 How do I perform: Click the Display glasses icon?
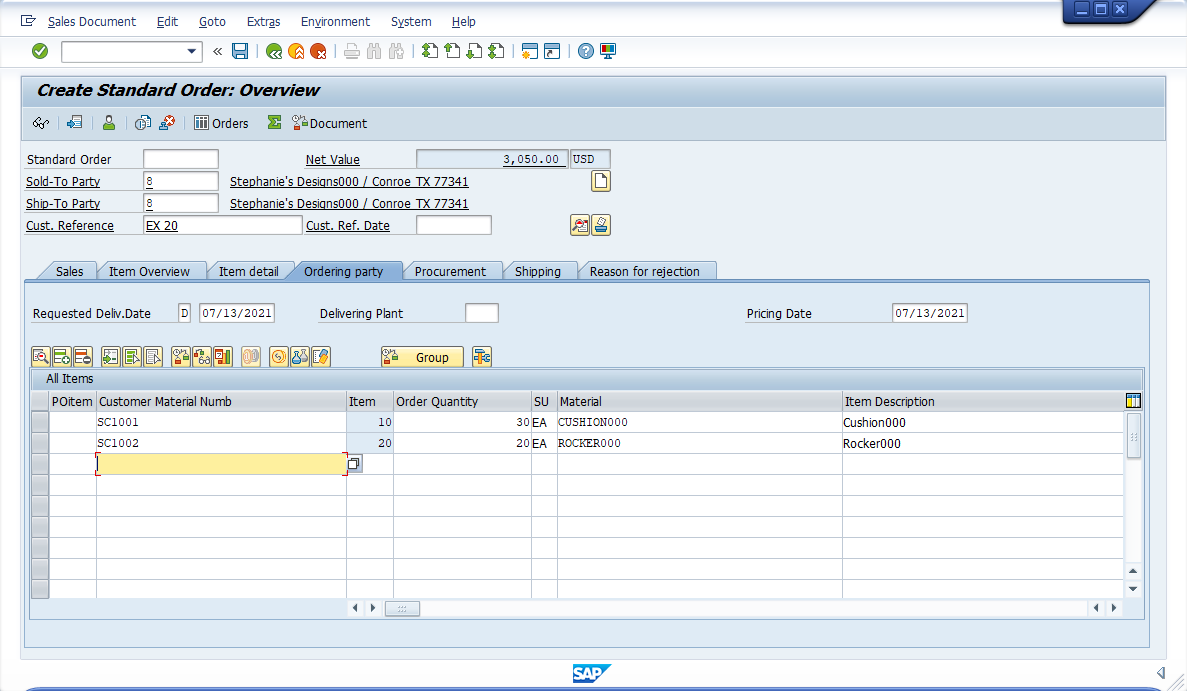(x=41, y=123)
